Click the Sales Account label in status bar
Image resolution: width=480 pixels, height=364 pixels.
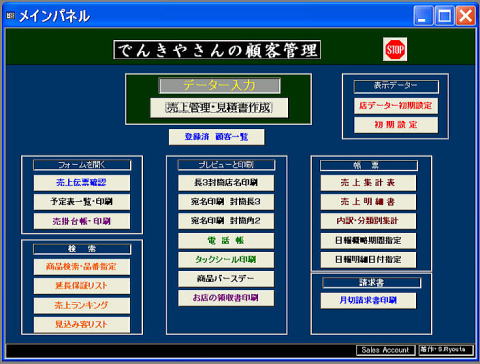point(385,350)
